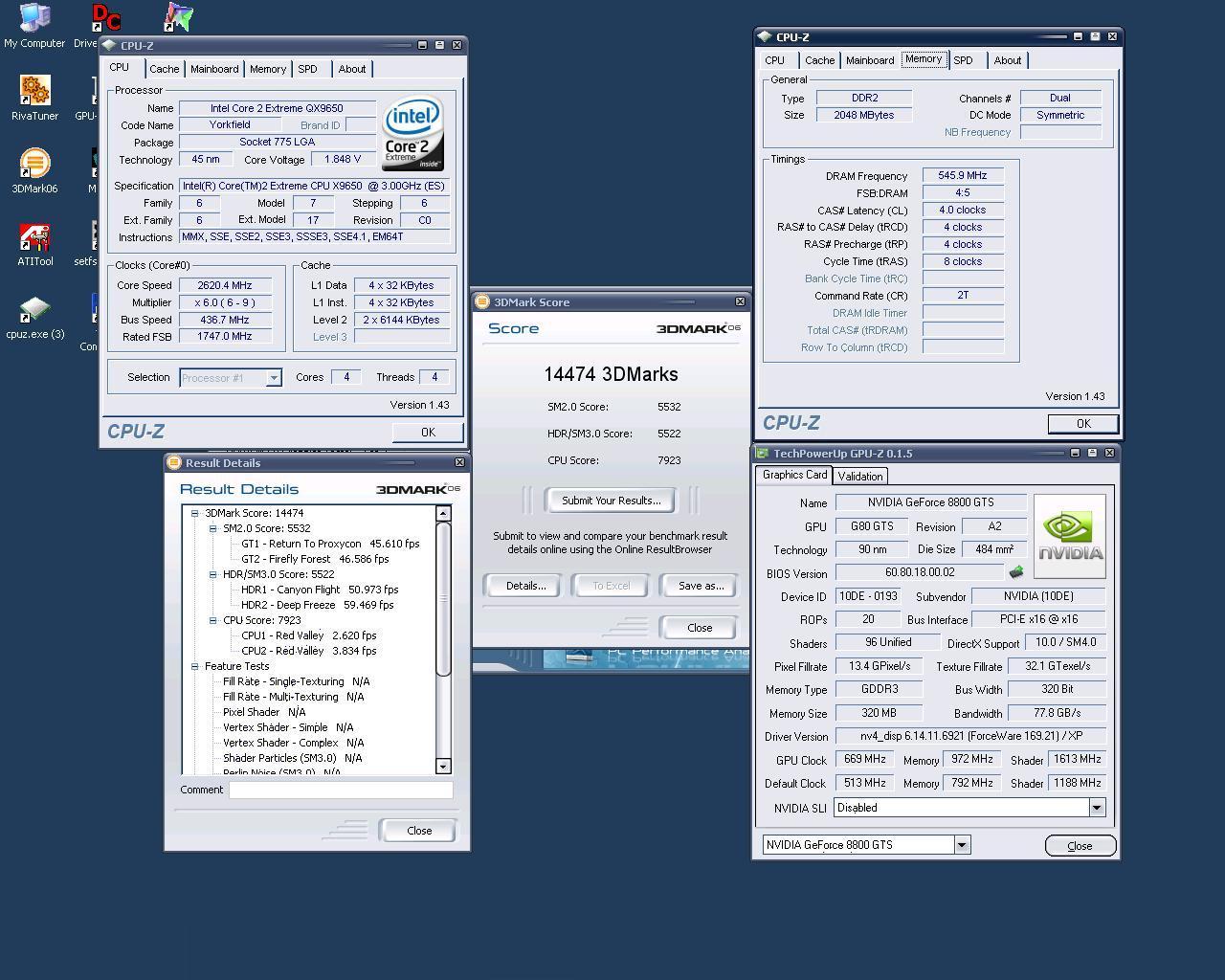The width and height of the screenshot is (1225, 980).
Task: Click the GPU-Z title bar icon
Action: (x=763, y=453)
